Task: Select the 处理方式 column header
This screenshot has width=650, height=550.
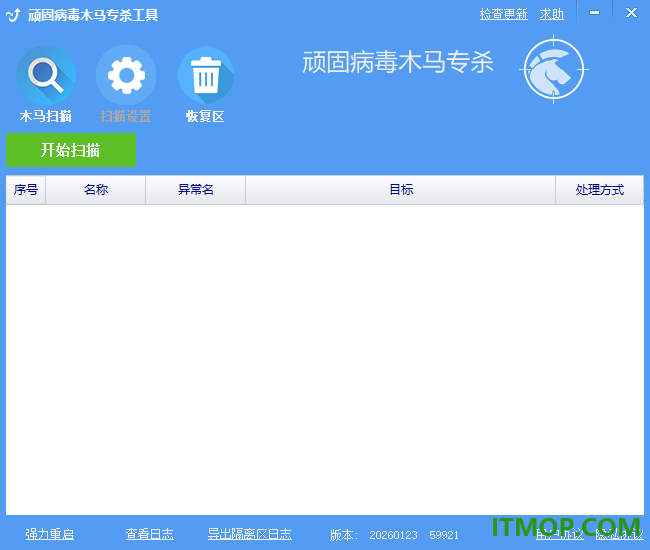Action: tap(600, 190)
